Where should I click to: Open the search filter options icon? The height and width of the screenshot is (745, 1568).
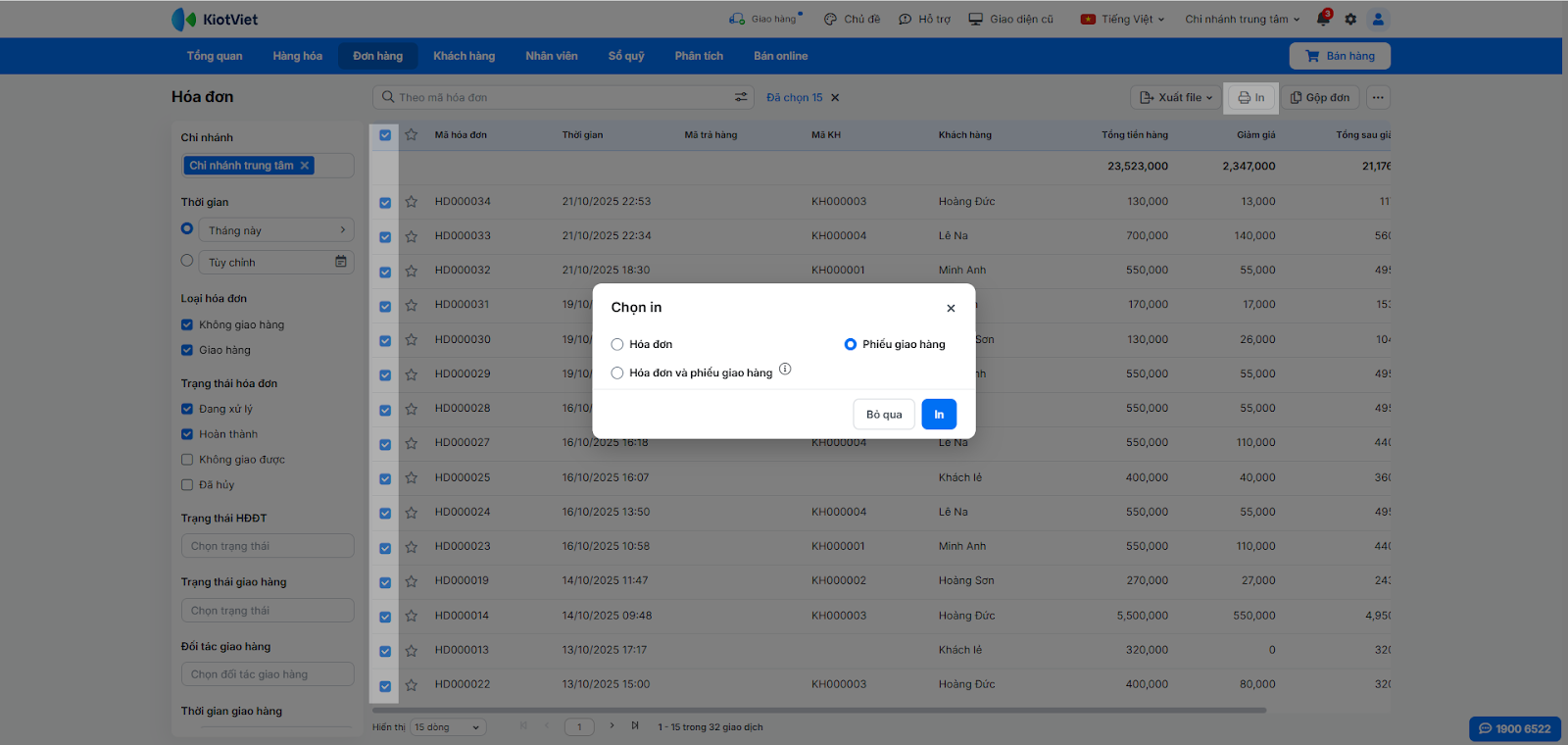click(741, 97)
